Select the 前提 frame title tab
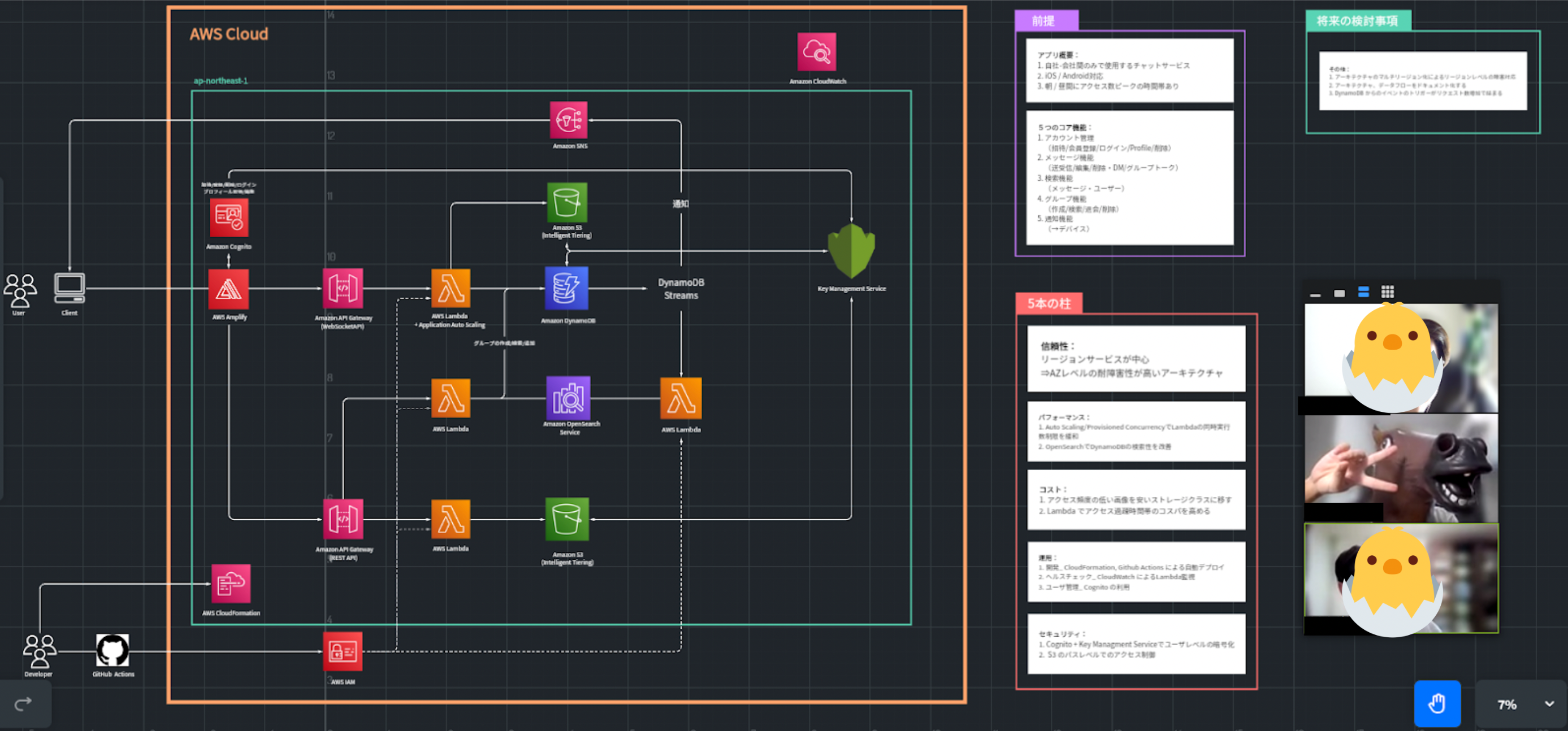The image size is (1568, 731). pyautogui.click(x=1045, y=21)
